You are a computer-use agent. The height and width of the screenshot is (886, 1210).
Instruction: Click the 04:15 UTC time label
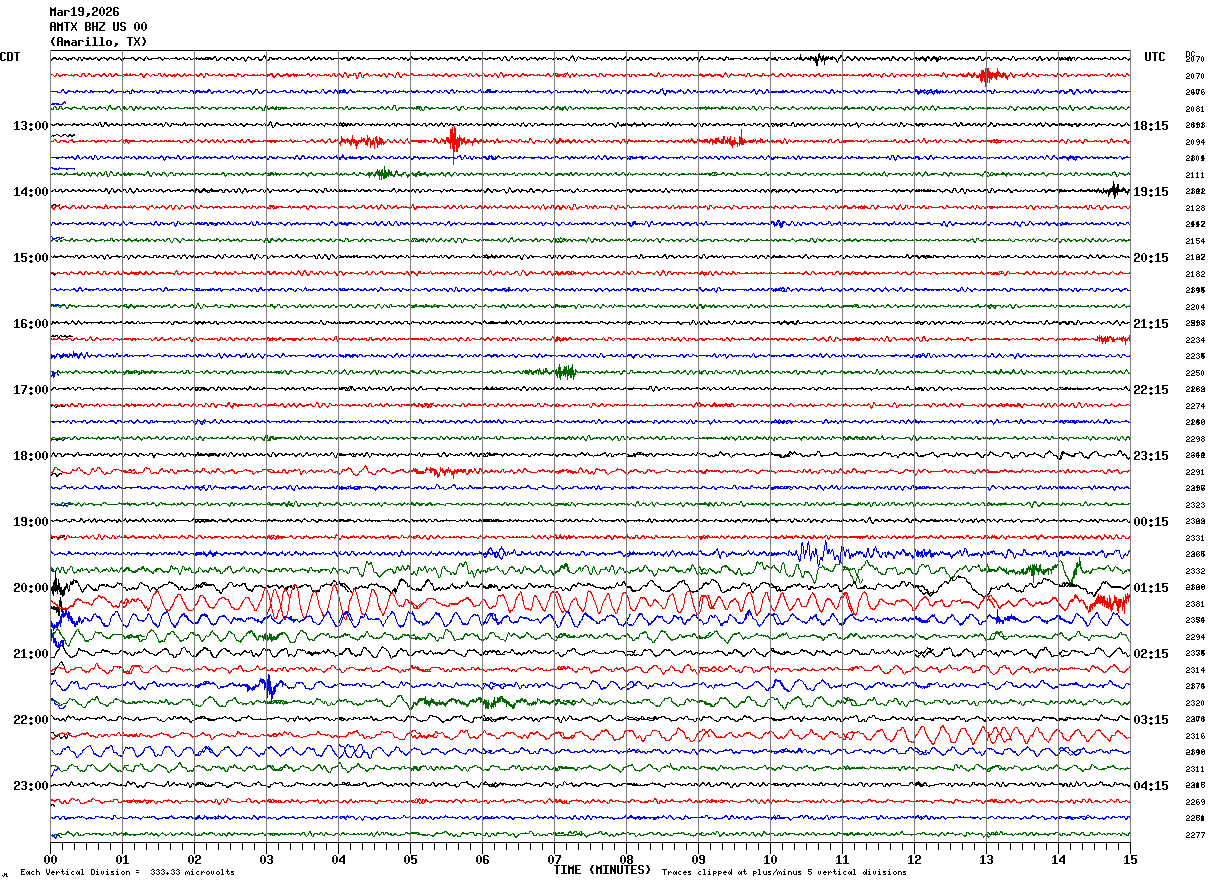click(1151, 786)
